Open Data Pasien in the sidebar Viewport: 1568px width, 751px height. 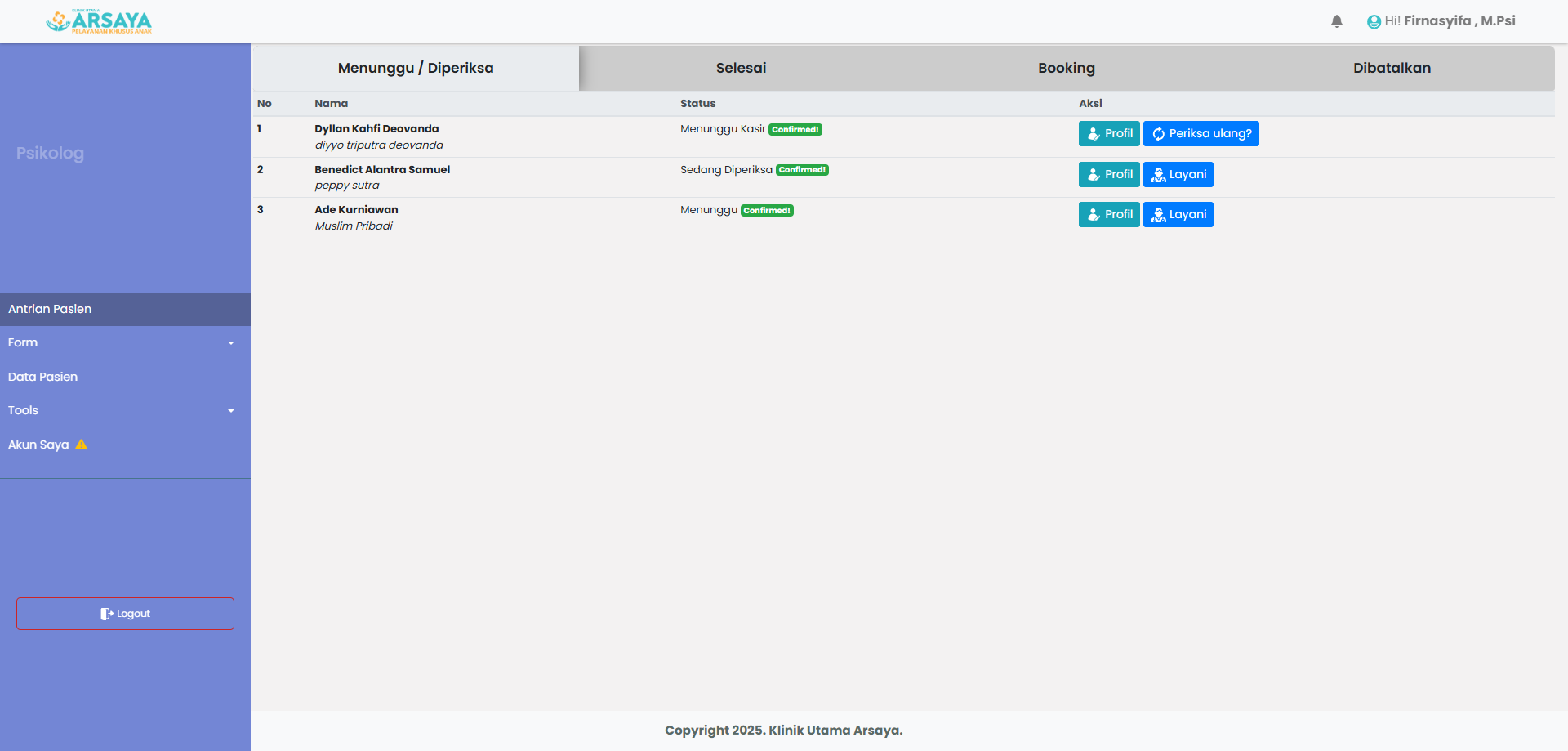(x=43, y=377)
